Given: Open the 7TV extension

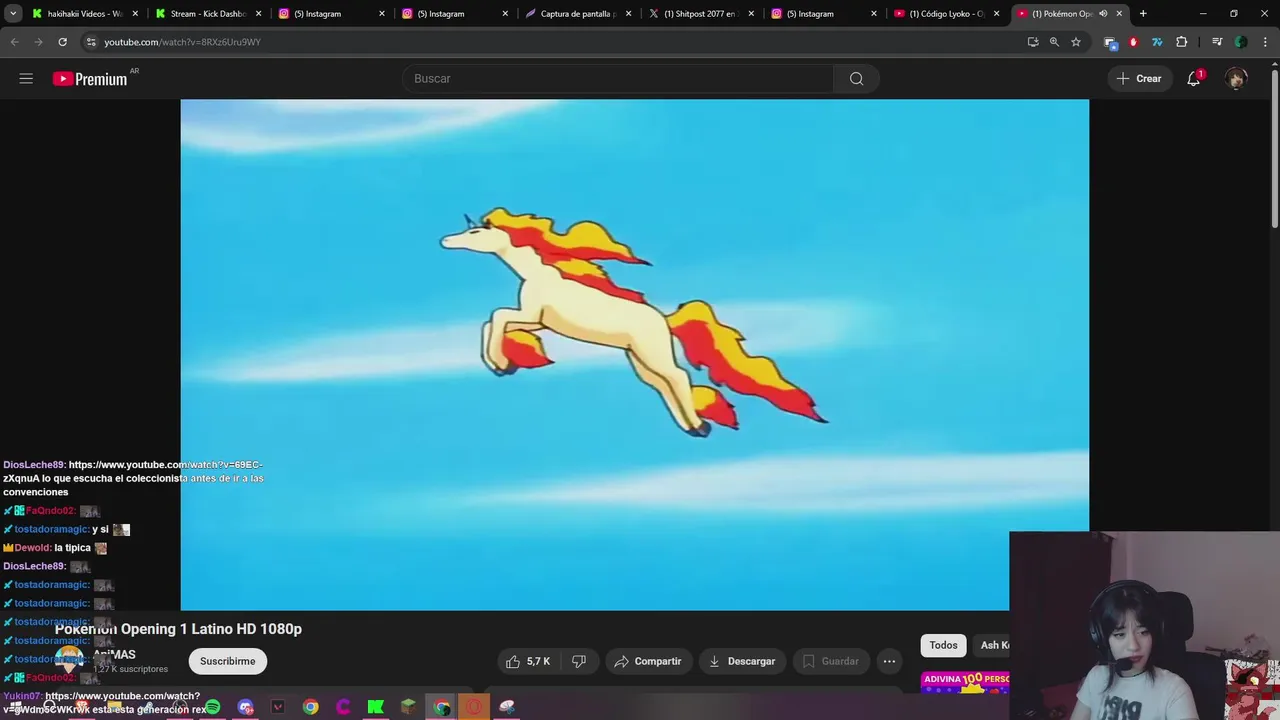Looking at the screenshot, I should (1157, 42).
